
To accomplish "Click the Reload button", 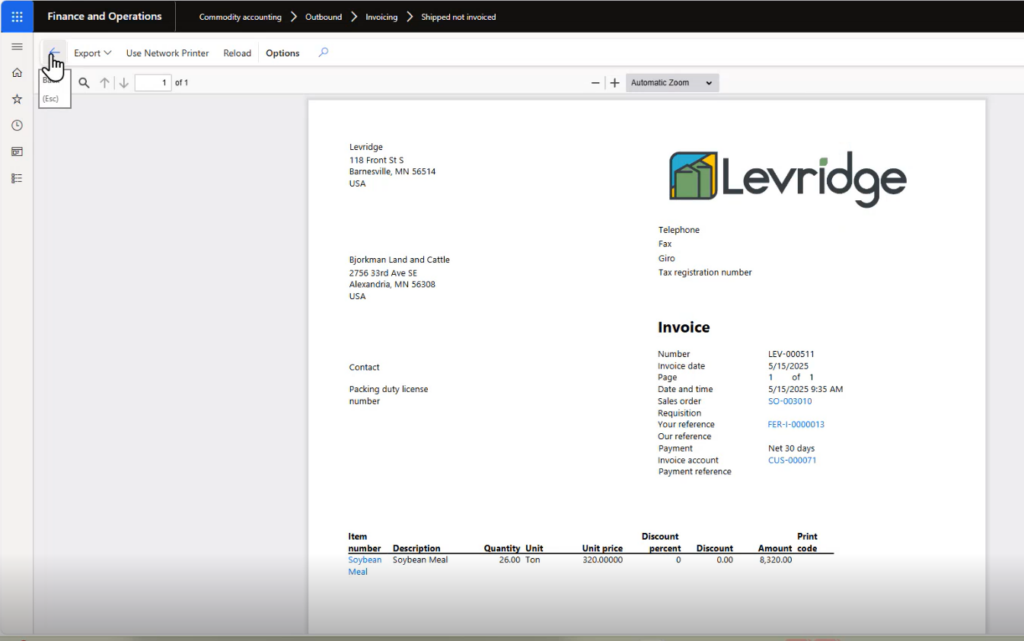I will [237, 53].
